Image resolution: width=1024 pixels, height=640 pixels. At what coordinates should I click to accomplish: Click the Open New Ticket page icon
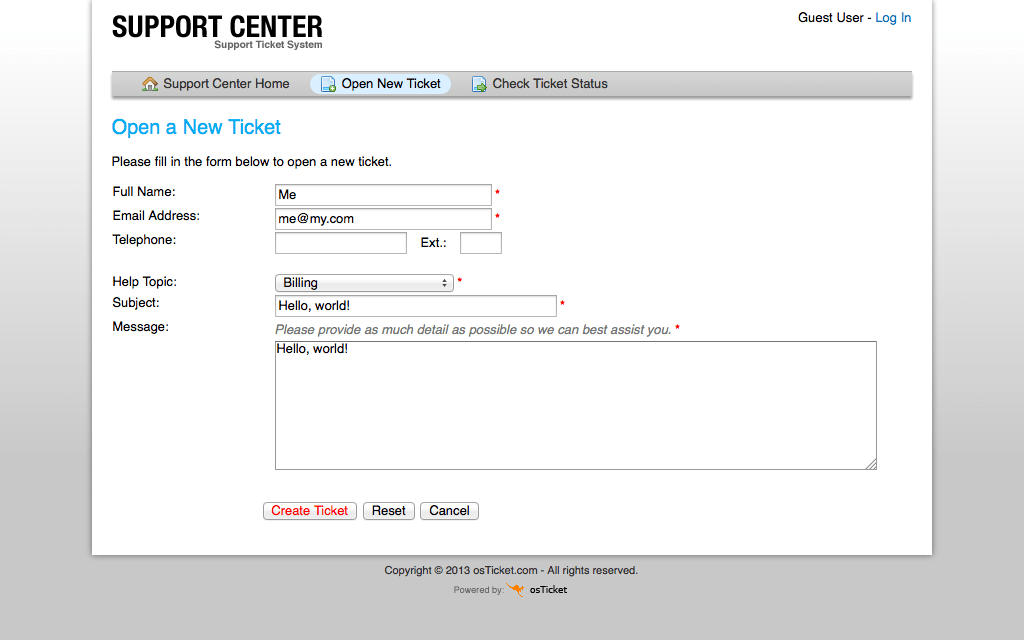pyautogui.click(x=328, y=84)
